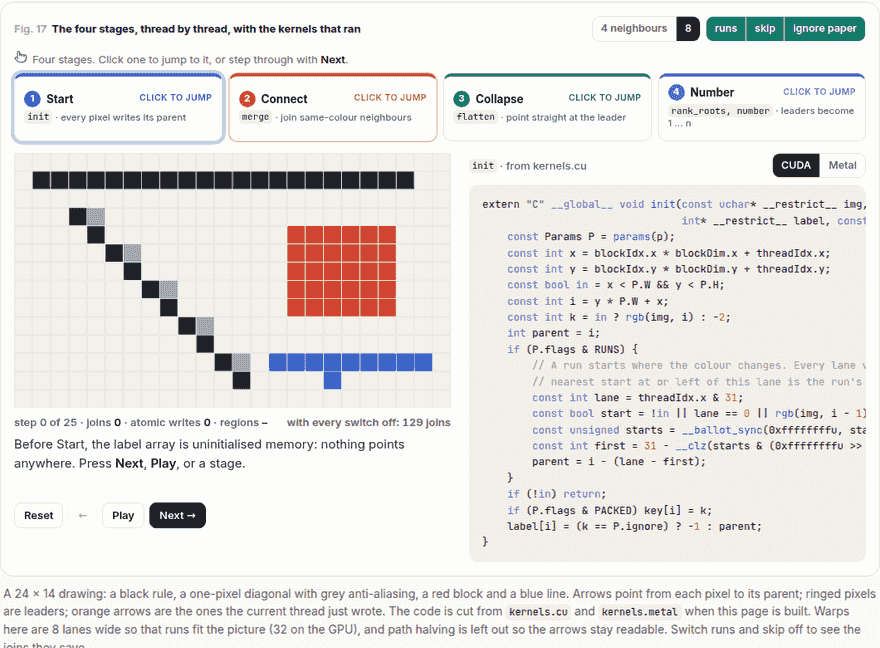Click 'with every switch off: 129 joins' text
880x648 pixels.
pos(368,422)
